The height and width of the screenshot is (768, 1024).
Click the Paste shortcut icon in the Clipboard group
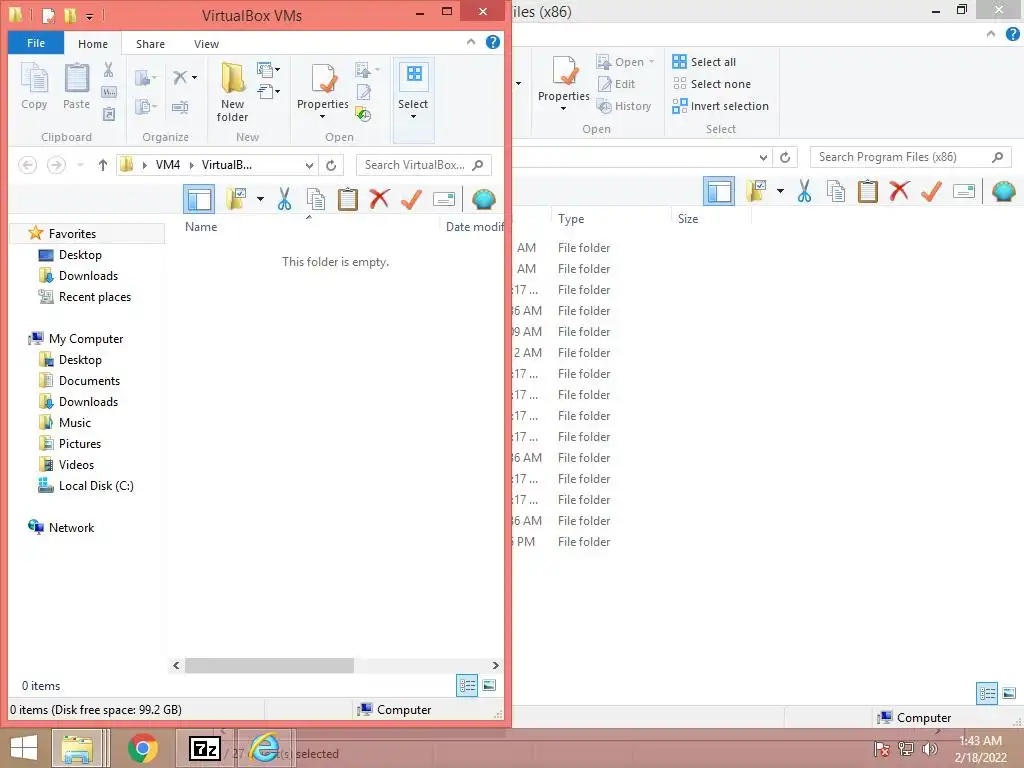pos(108,114)
